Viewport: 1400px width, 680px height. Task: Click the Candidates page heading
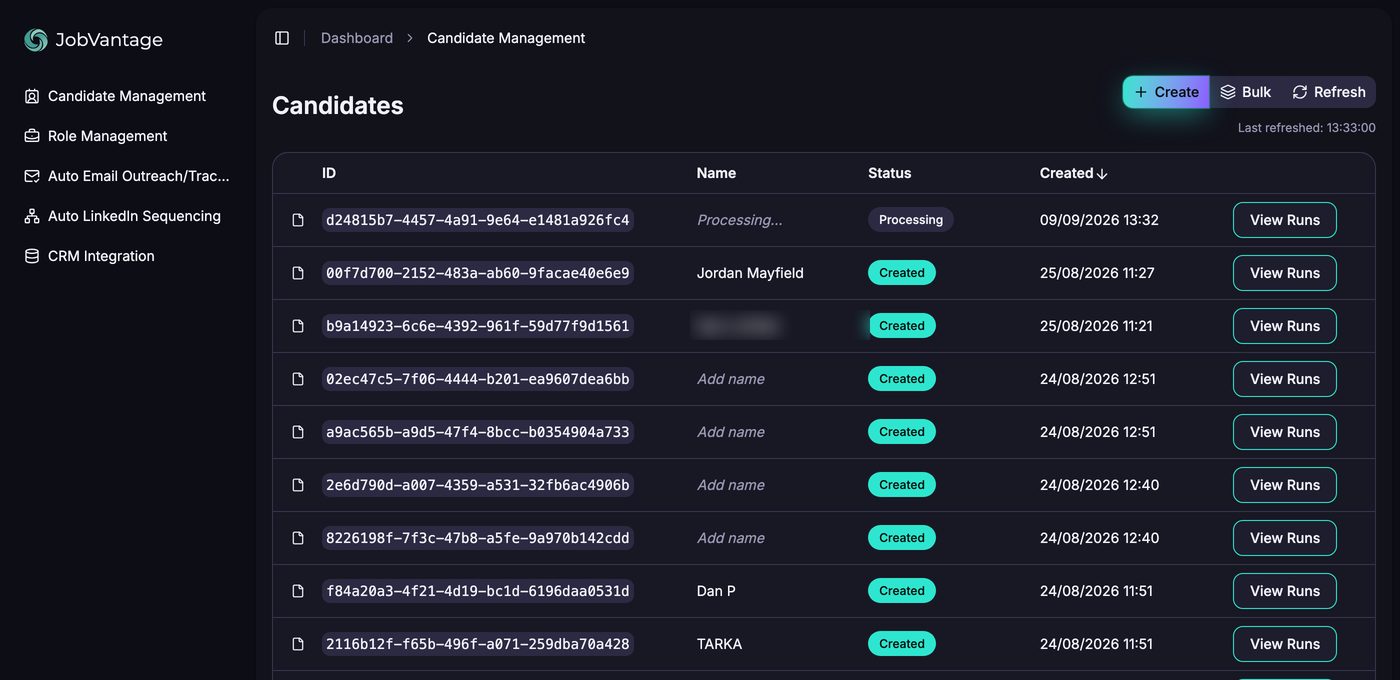point(338,106)
